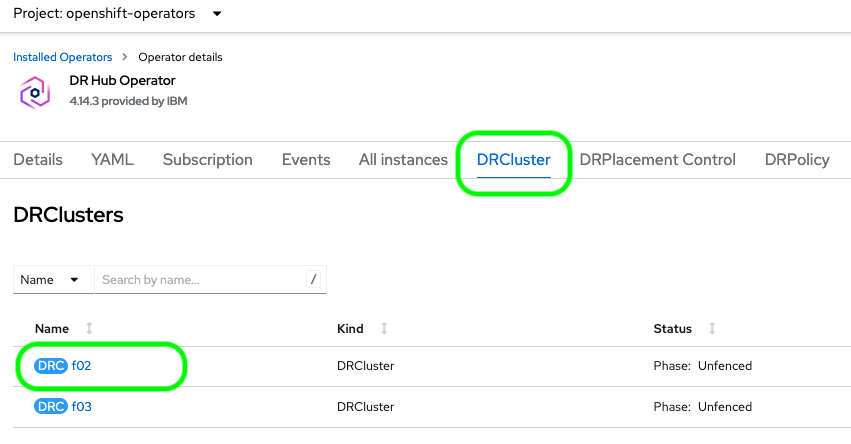Screen dimensions: 851x444
Task: Click the DR Hub Operator logo icon
Action: tap(35, 91)
